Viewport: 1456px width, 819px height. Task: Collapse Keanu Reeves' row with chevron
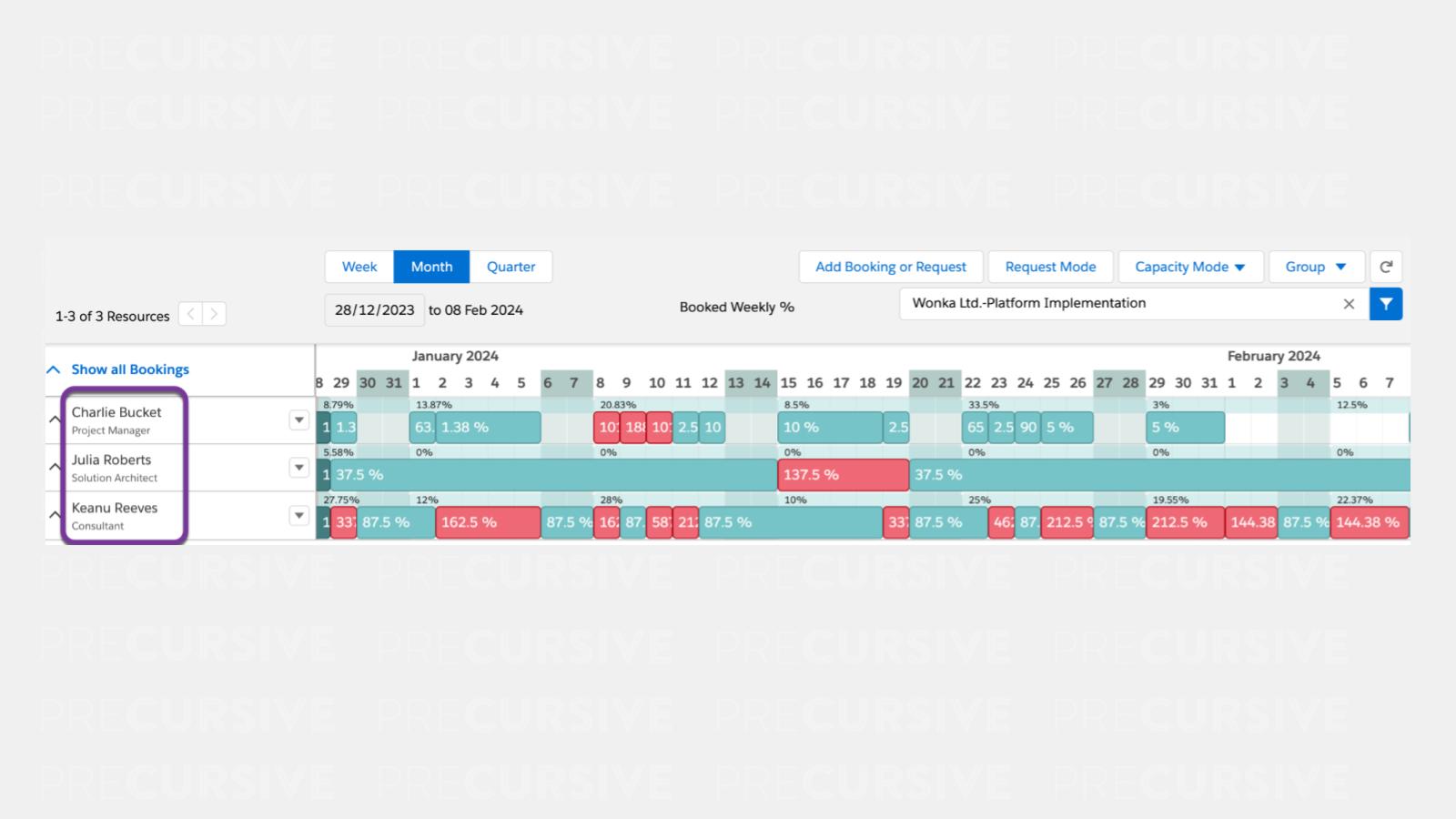(x=55, y=515)
